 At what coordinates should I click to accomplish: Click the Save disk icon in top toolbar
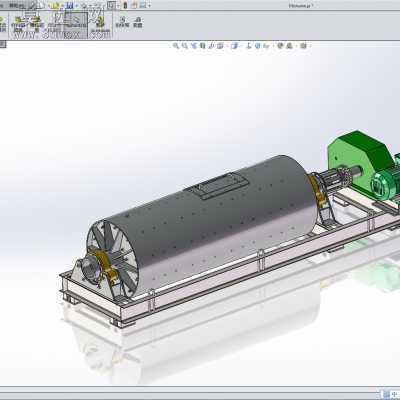[69, 5]
